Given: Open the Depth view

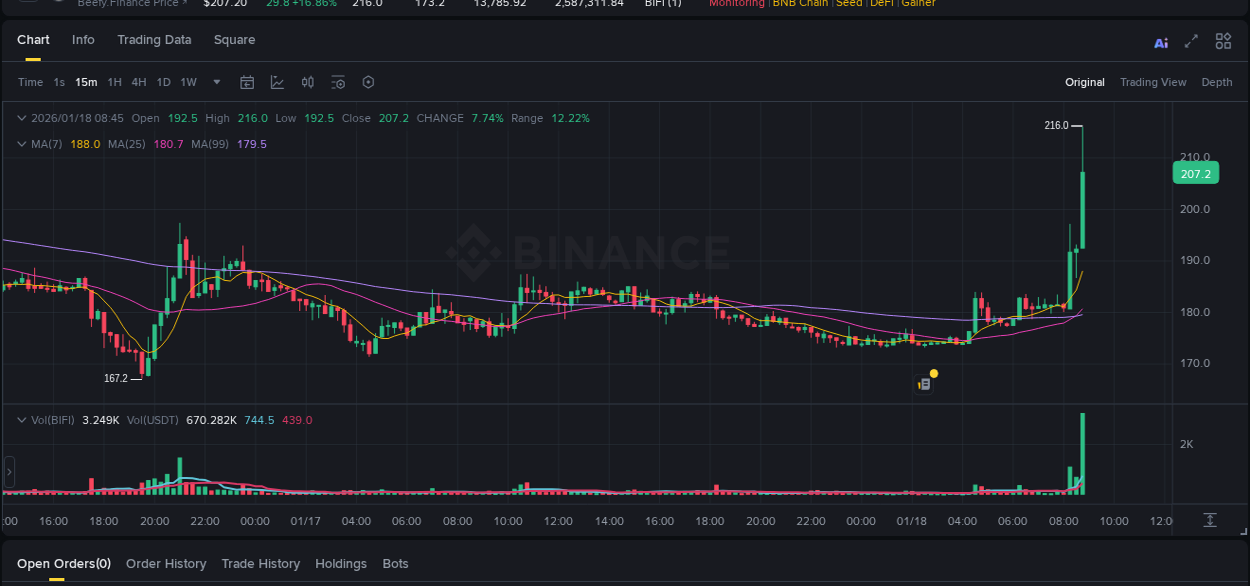Looking at the screenshot, I should (x=1216, y=82).
